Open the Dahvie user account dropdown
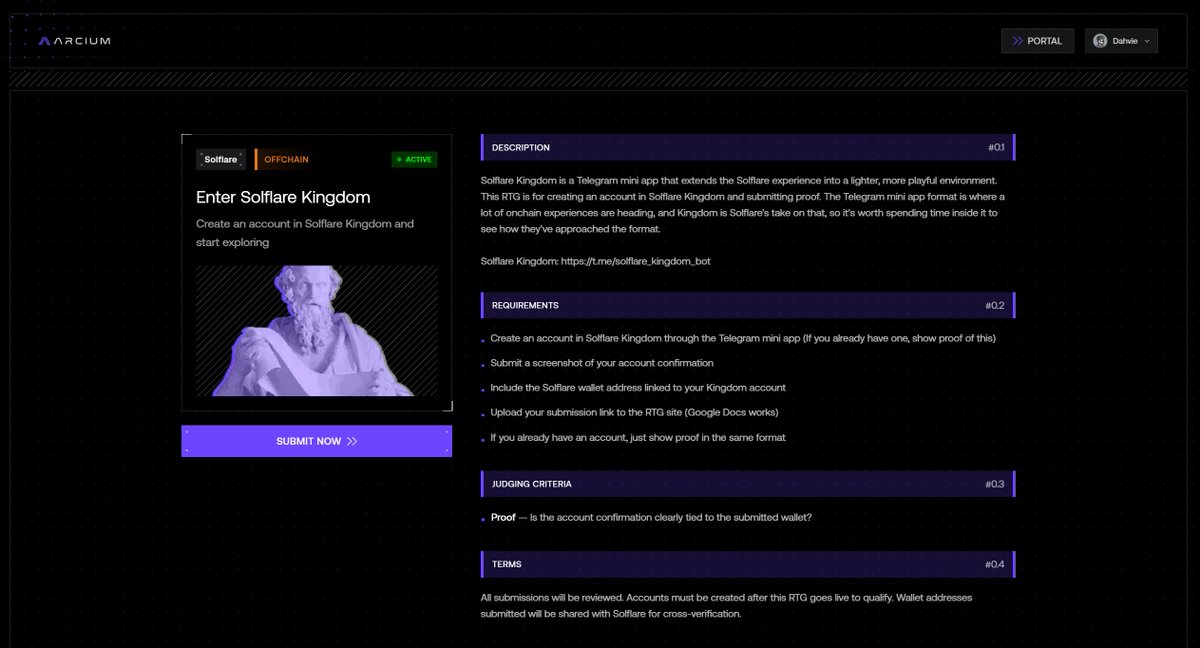Viewport: 1200px width, 648px height. click(x=1121, y=41)
